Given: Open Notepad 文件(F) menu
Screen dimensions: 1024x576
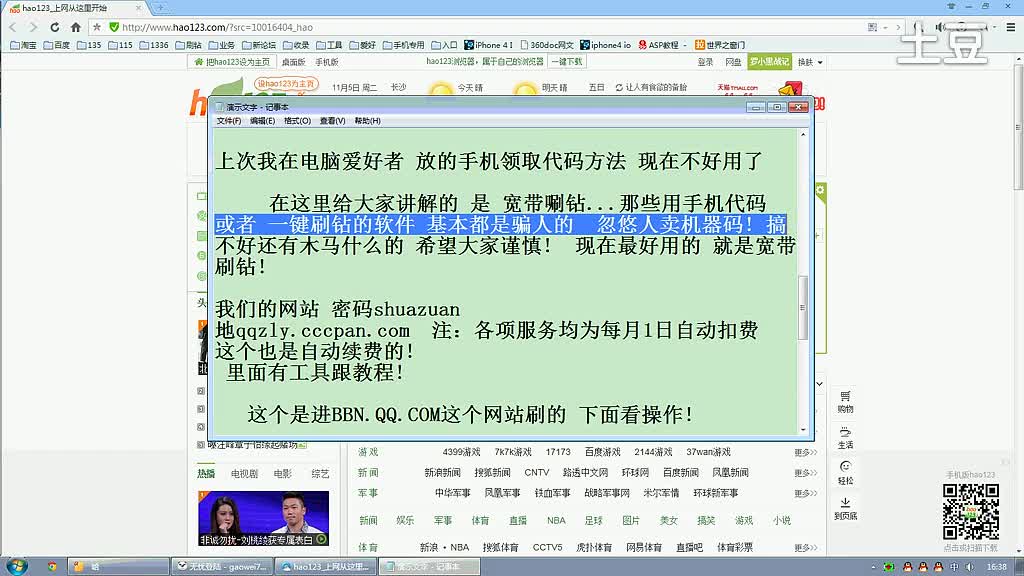Looking at the screenshot, I should [x=229, y=121].
